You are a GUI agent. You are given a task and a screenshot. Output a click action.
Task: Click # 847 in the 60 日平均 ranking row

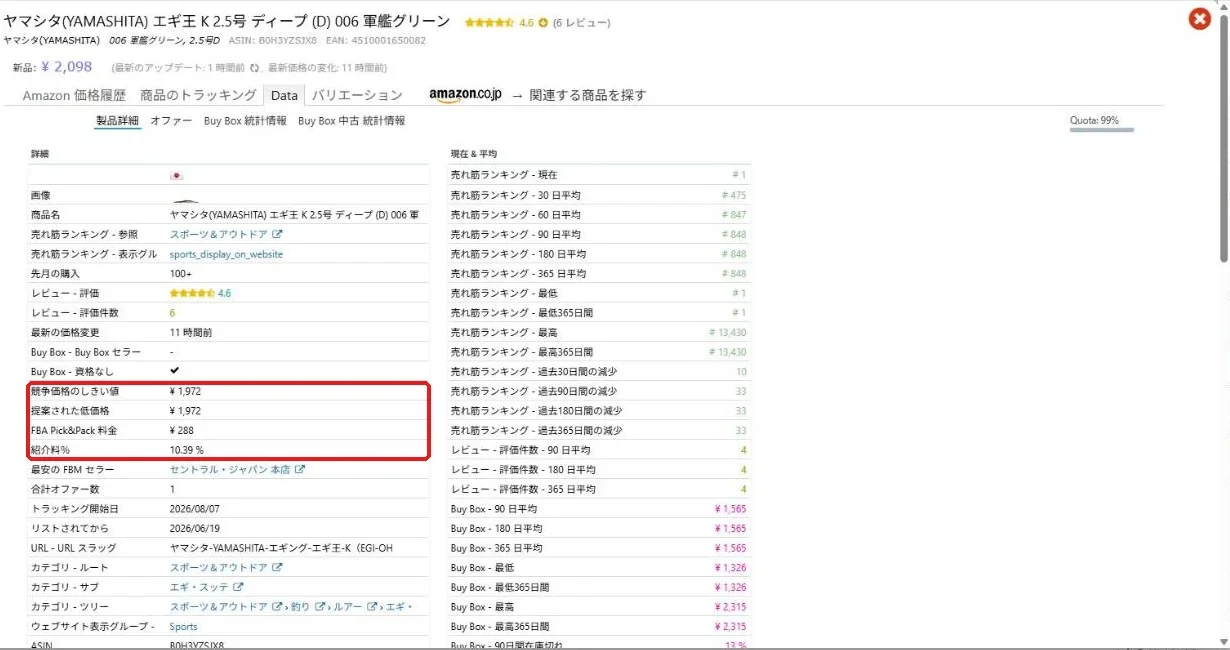(x=734, y=215)
